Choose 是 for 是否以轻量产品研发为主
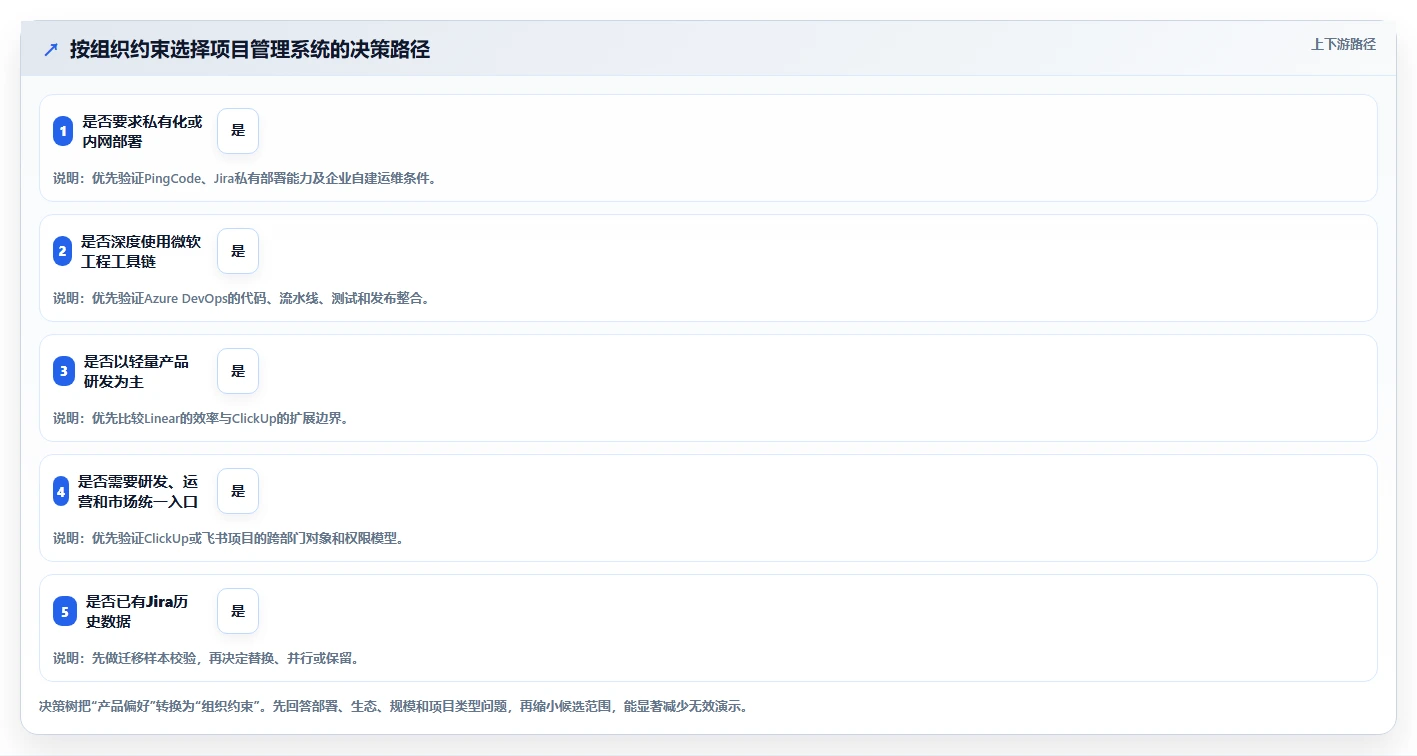This screenshot has height=756, width=1417. (x=238, y=371)
